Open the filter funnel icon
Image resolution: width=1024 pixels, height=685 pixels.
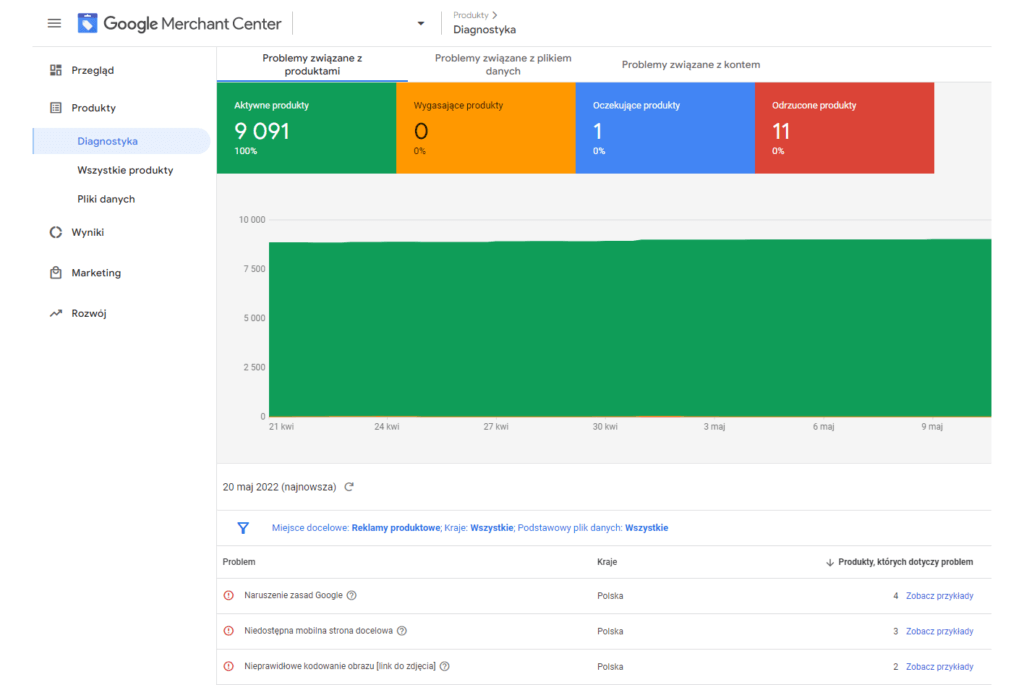point(243,528)
